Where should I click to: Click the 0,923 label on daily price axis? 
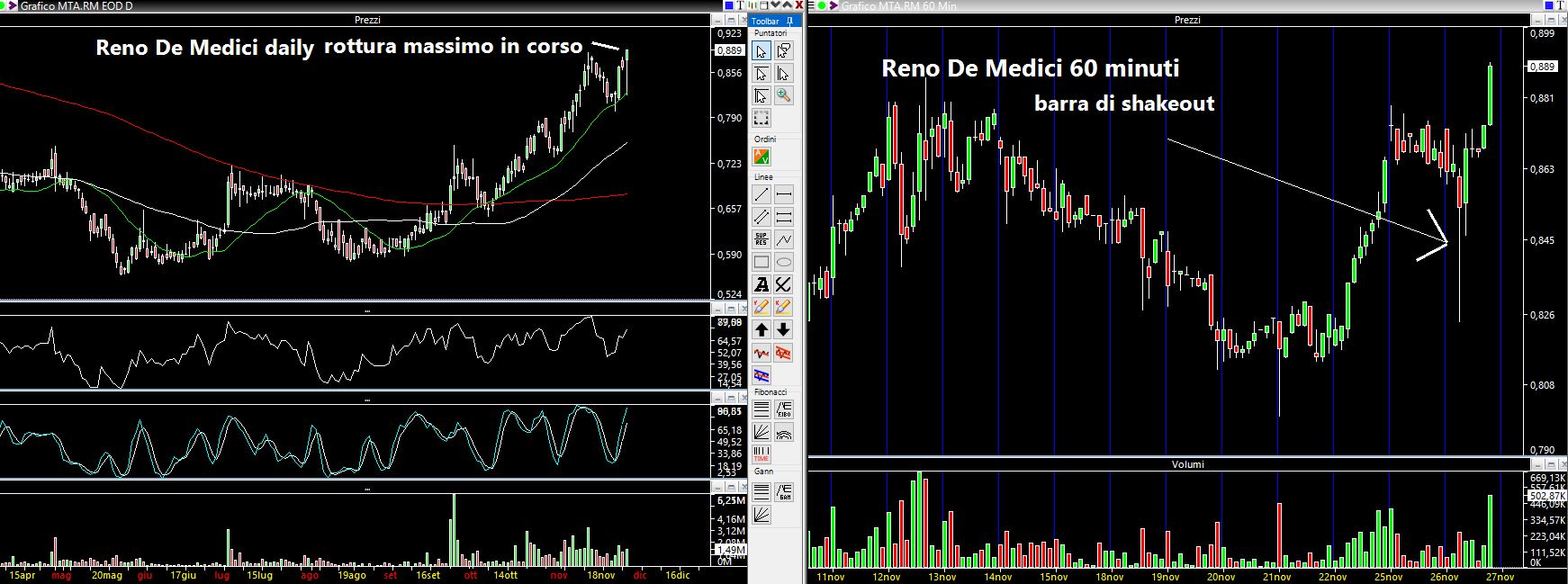pos(728,33)
